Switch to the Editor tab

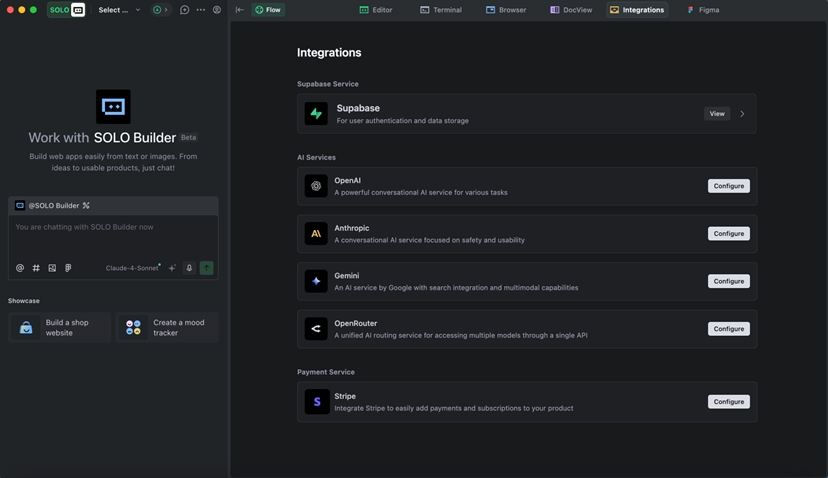376,10
